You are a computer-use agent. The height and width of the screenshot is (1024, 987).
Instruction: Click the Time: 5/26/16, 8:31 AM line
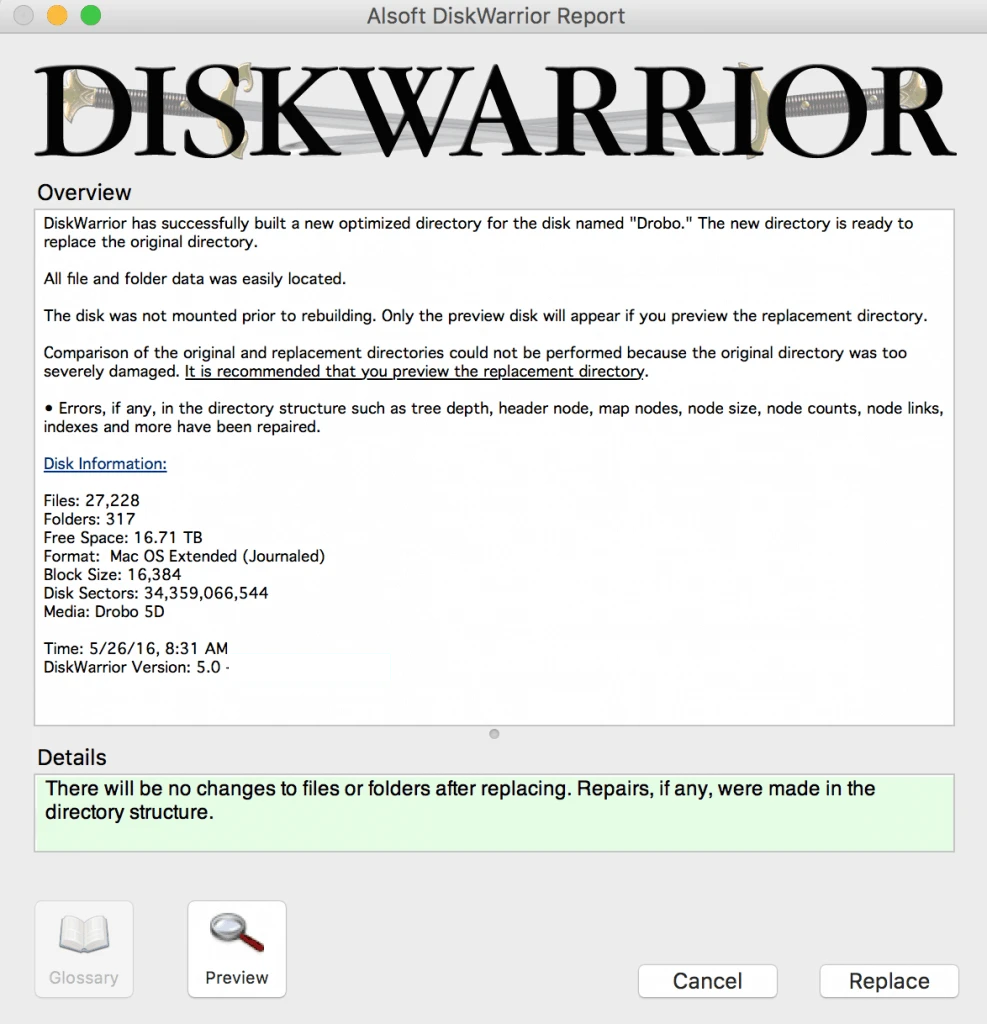[x=136, y=648]
